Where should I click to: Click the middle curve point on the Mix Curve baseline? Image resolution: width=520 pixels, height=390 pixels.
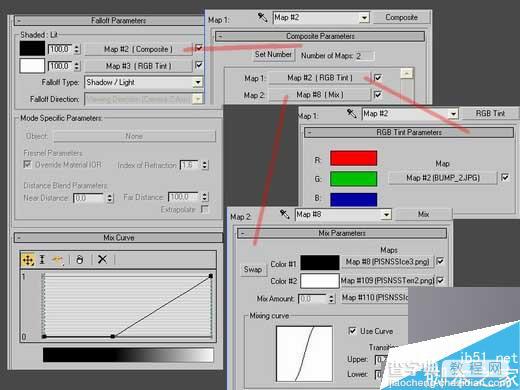tap(113, 336)
